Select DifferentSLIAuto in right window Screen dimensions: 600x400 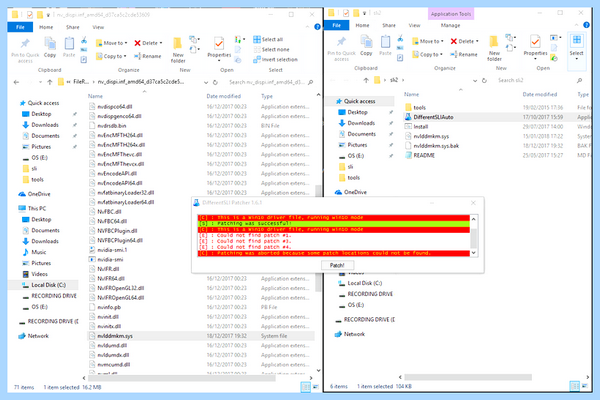point(498,117)
